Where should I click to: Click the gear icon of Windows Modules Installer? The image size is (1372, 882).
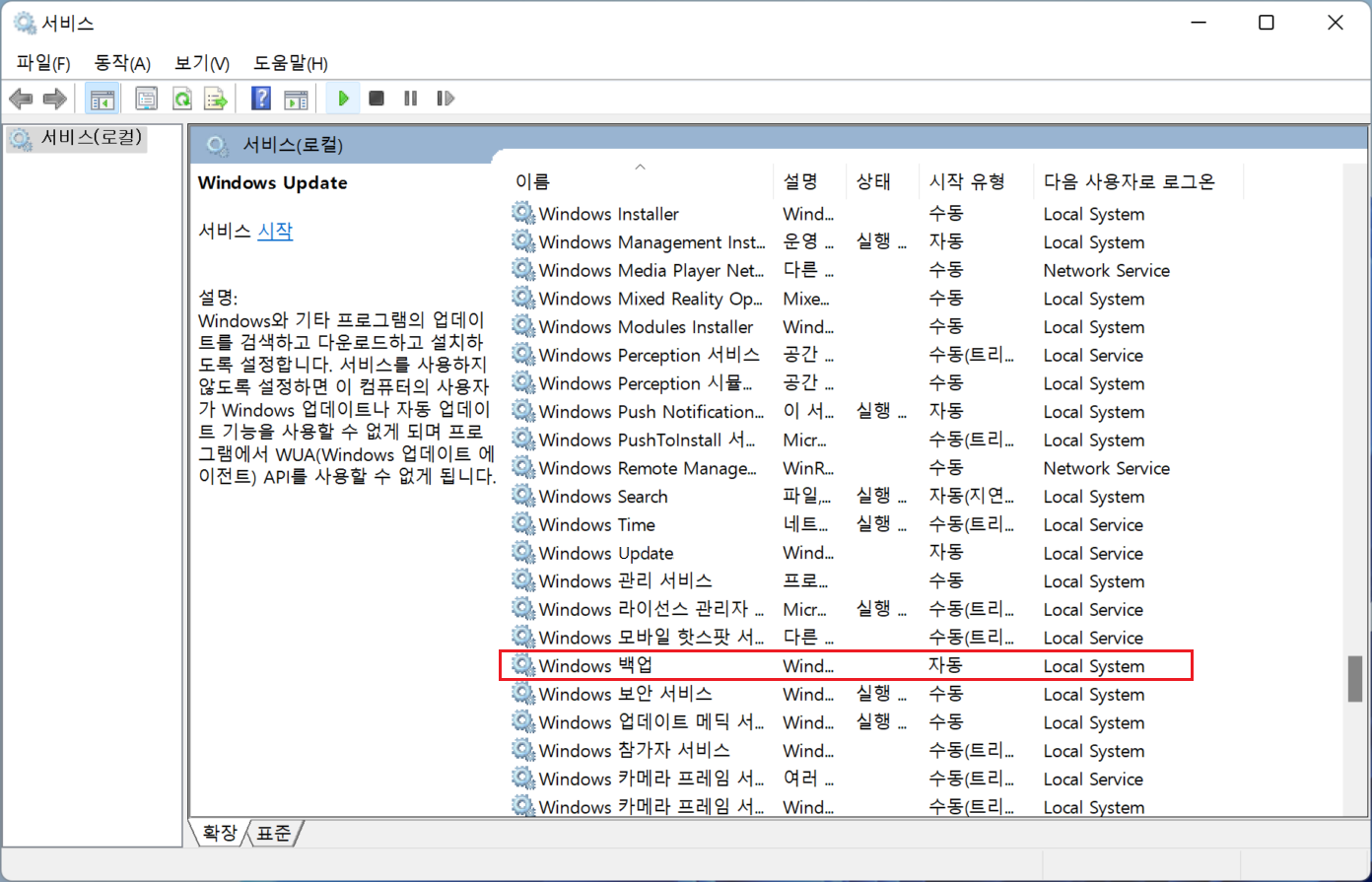(x=522, y=327)
